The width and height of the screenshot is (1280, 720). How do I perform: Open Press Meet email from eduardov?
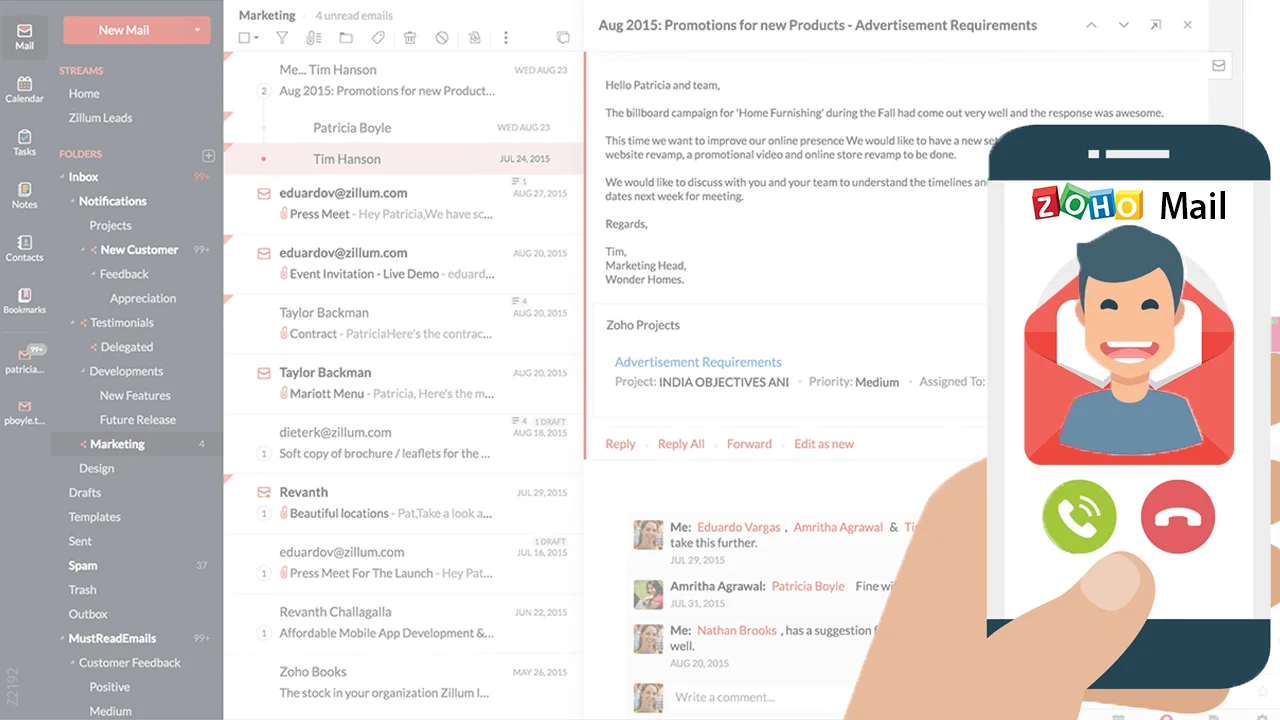(x=403, y=204)
